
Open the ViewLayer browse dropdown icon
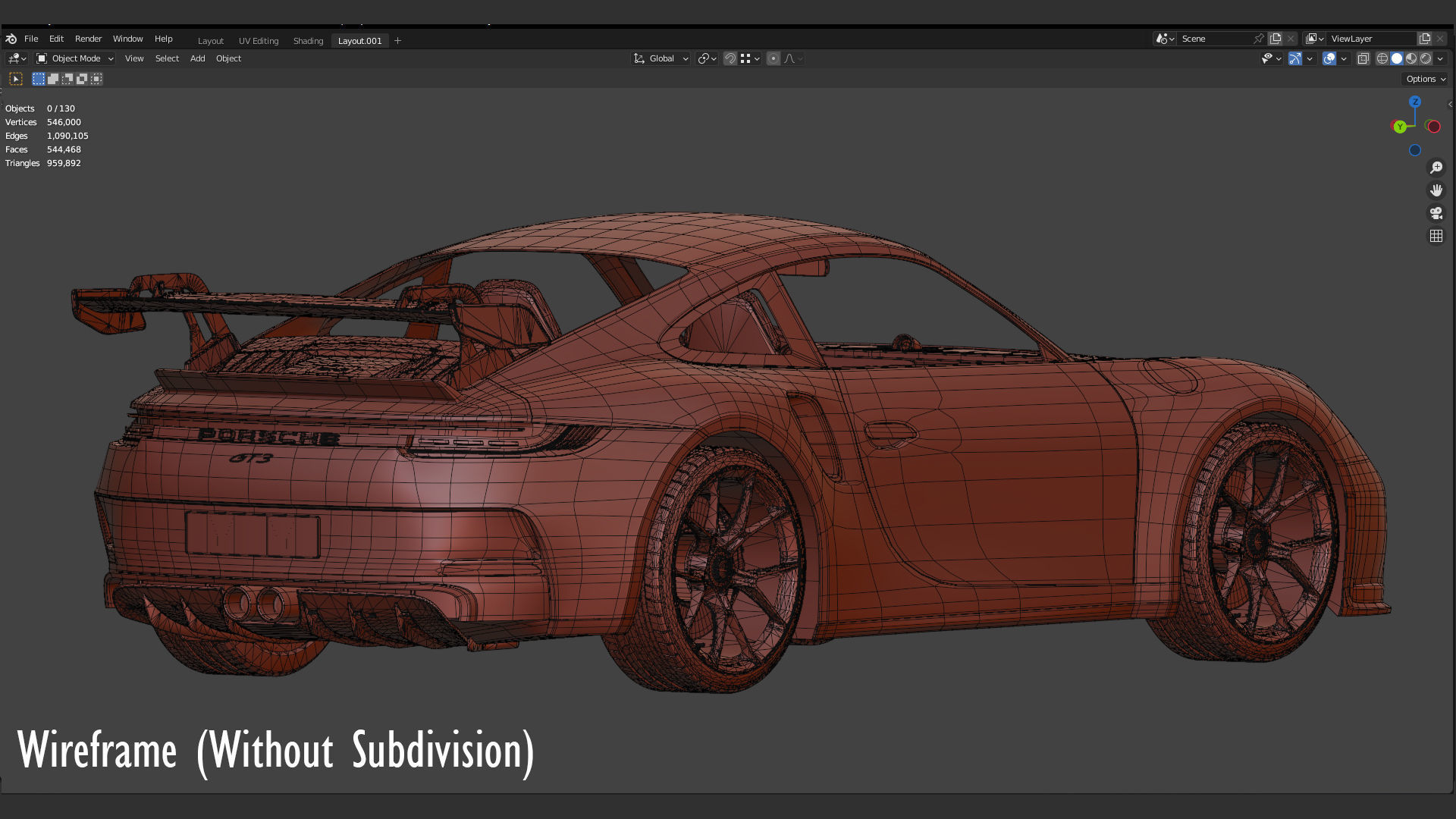pos(1314,39)
